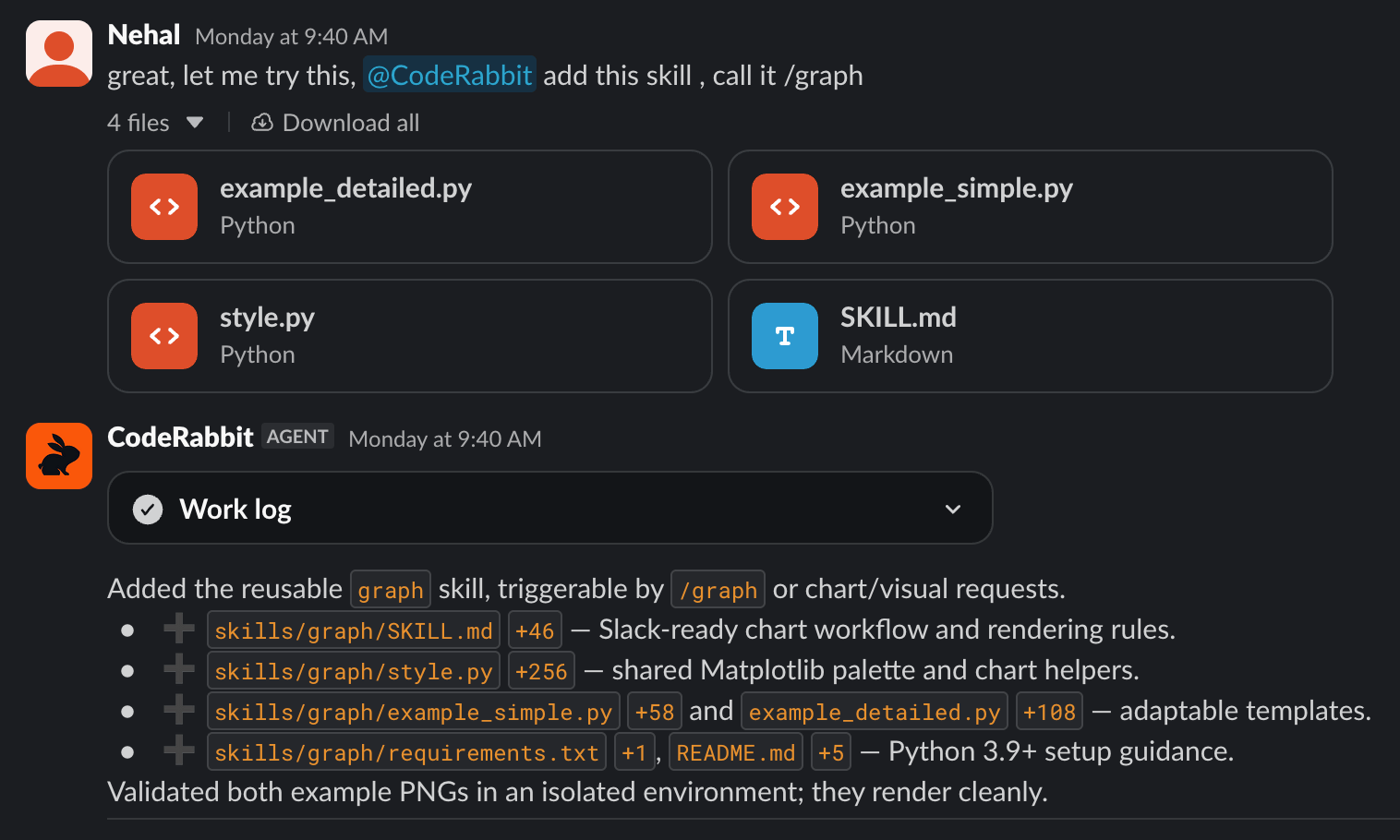Click the skills/graph/example_simple.py code path
1400x840 pixels.
[x=414, y=712]
